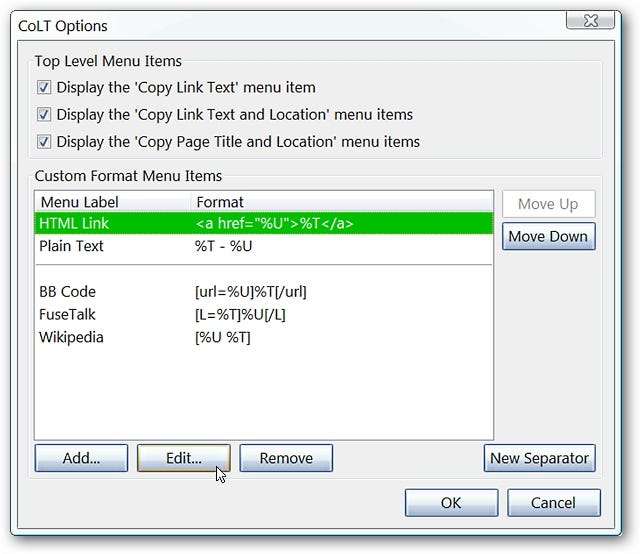Select the FuseTalk row

[264, 315]
